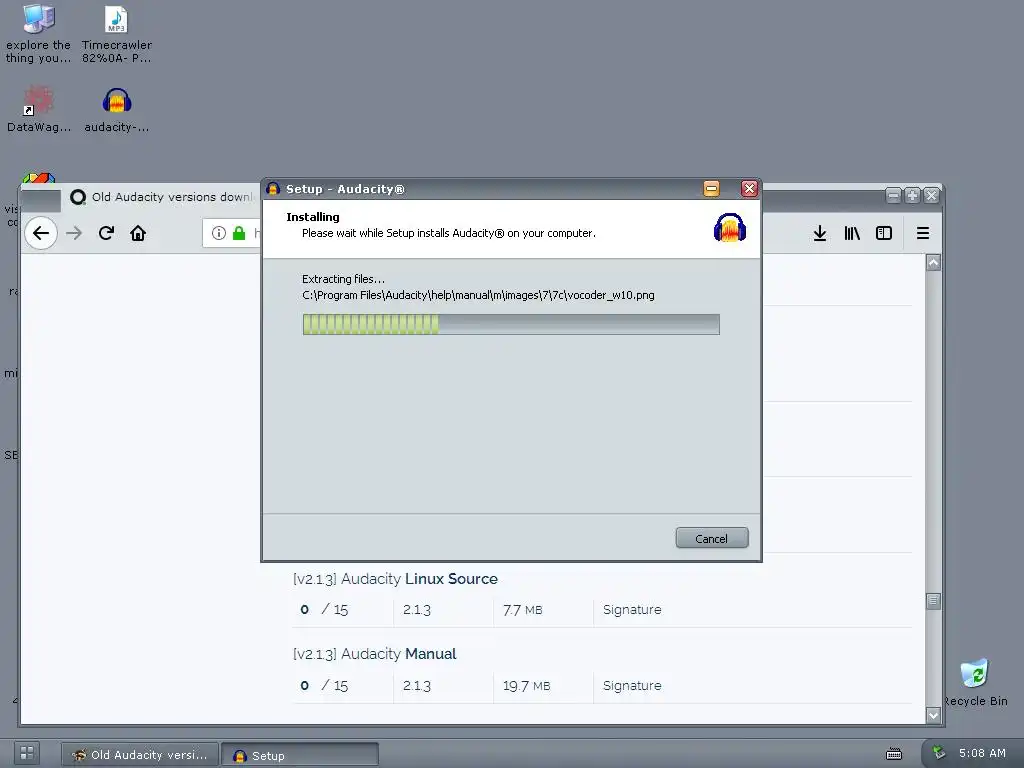Click the 19.7 MB file size
Viewport: 1024px width, 768px height.
[x=526, y=686]
